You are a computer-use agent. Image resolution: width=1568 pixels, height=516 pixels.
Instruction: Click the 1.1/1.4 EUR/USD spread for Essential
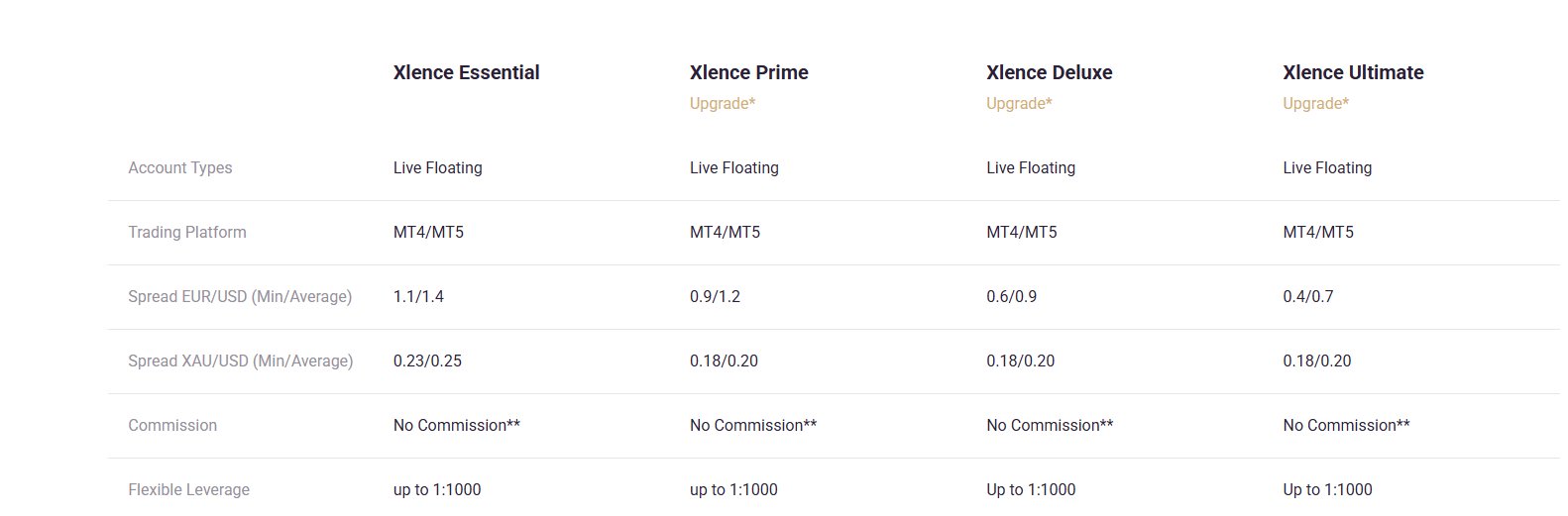(418, 297)
